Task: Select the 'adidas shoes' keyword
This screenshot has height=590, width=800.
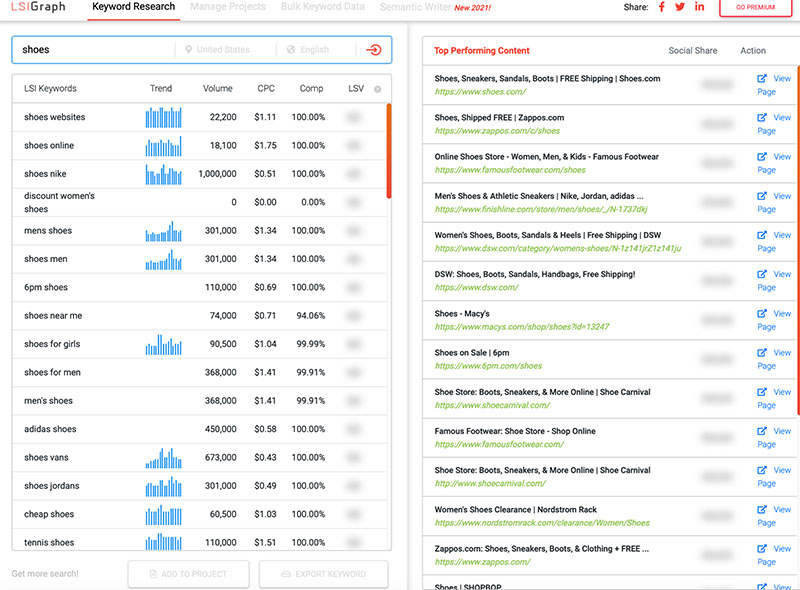Action: pos(50,429)
